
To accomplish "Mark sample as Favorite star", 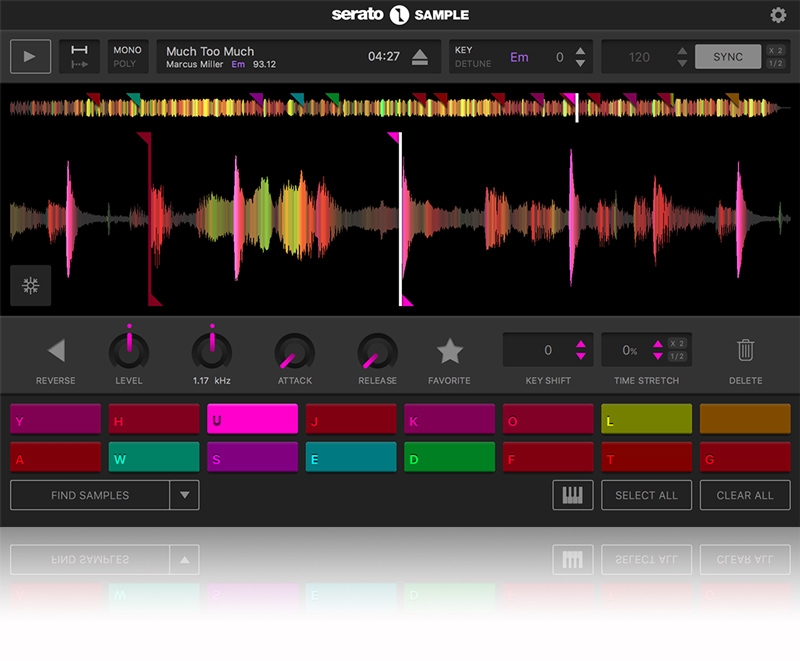I will point(450,351).
